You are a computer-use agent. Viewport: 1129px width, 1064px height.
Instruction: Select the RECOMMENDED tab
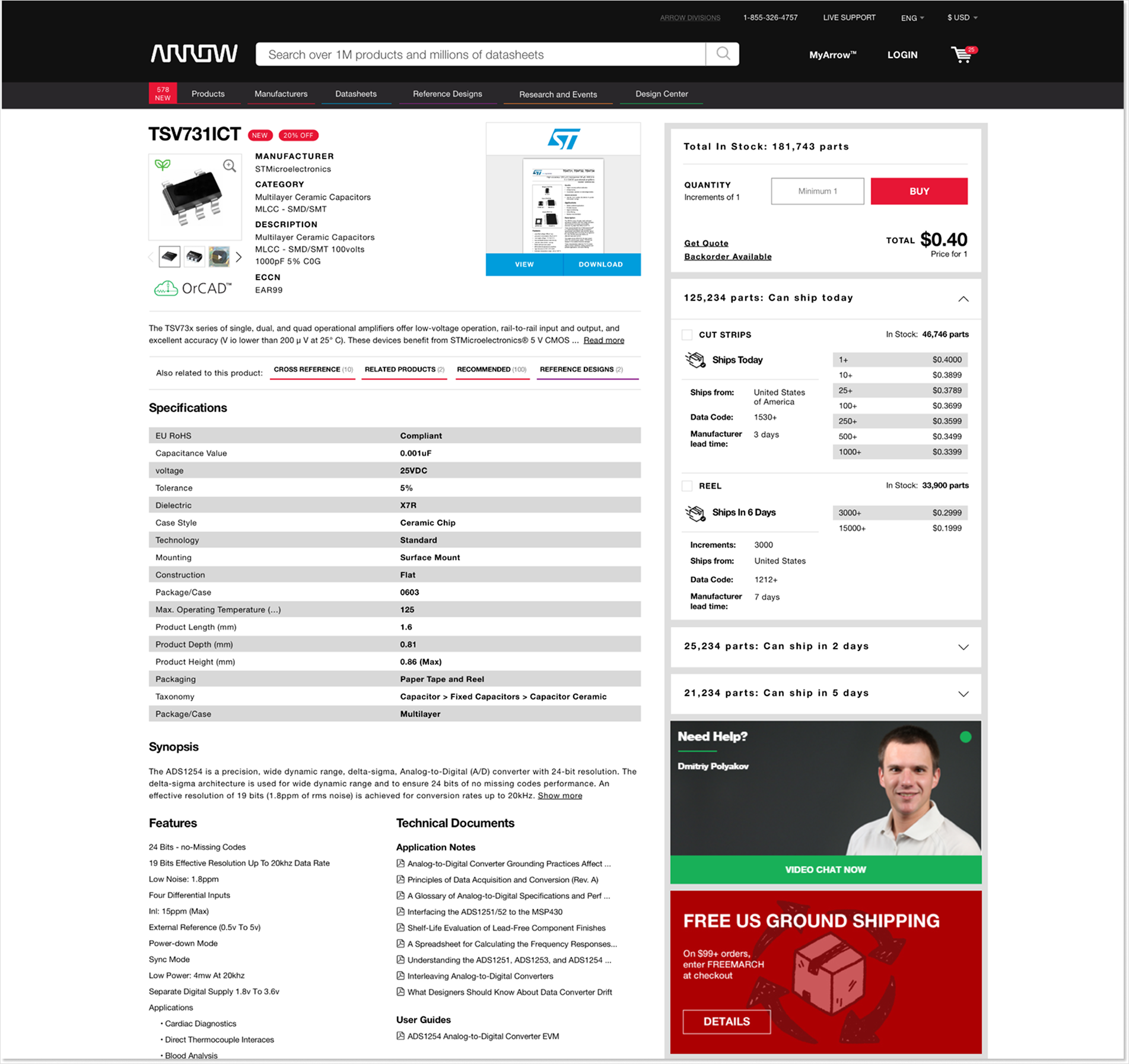click(x=491, y=369)
